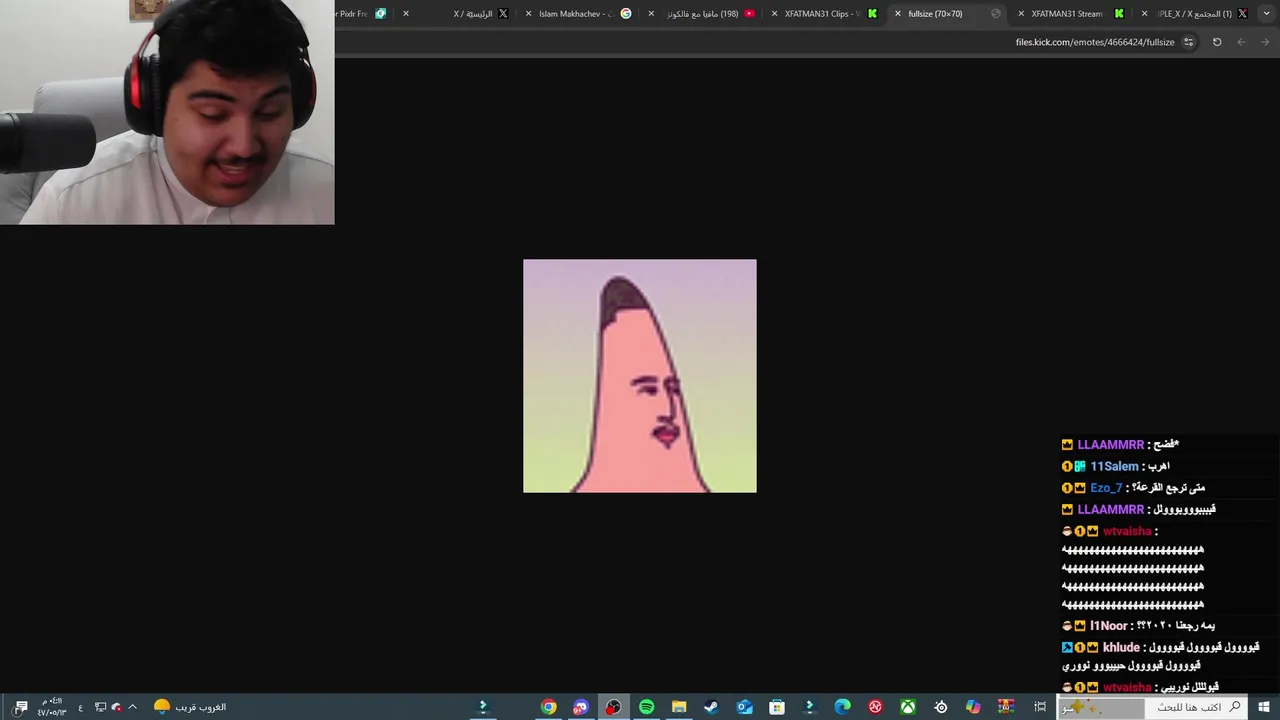This screenshot has width=1280, height=720.
Task: Open the Xbox app from the taskbar
Action: pyautogui.click(x=908, y=707)
